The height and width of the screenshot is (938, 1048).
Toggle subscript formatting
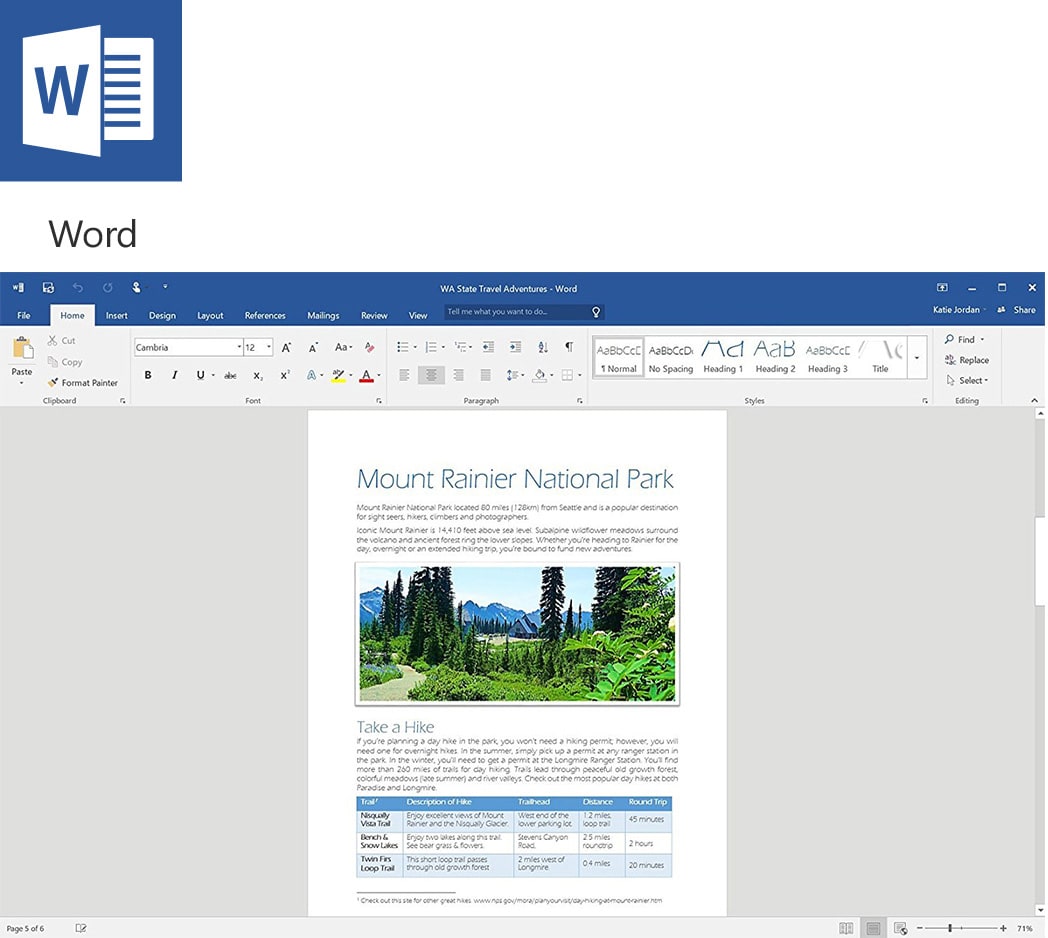[258, 375]
